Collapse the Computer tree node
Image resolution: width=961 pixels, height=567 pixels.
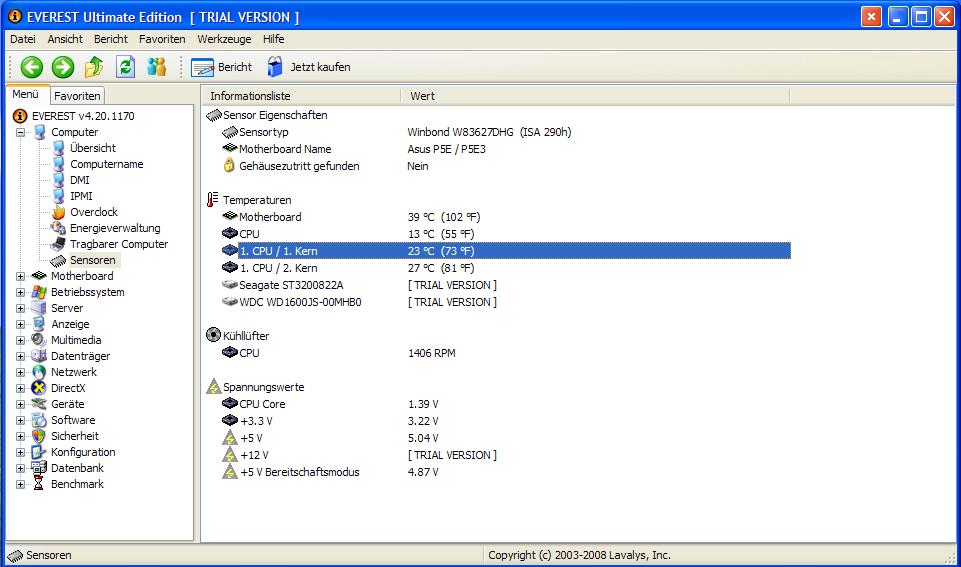point(21,132)
